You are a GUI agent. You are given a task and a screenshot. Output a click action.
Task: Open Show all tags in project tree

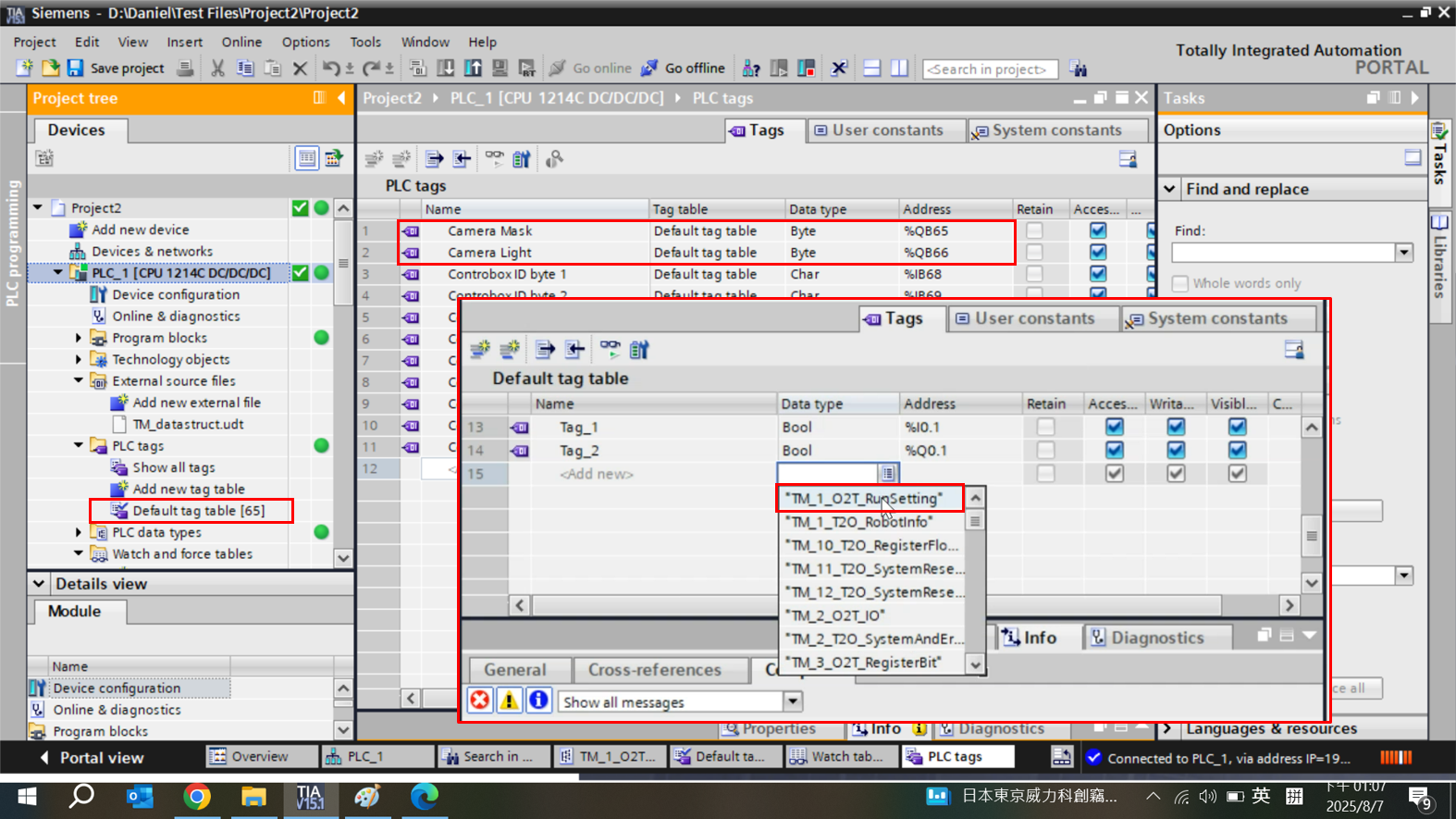point(173,467)
